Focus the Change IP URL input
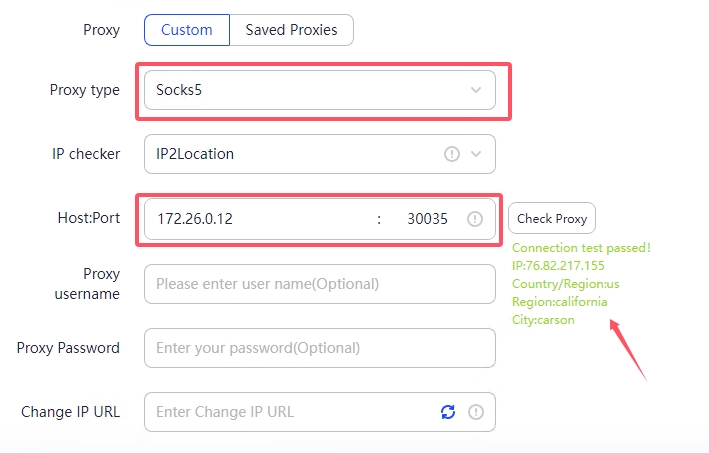 click(x=290, y=411)
